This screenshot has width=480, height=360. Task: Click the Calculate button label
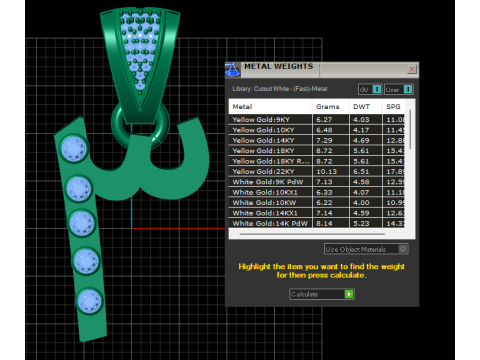pyautogui.click(x=304, y=294)
